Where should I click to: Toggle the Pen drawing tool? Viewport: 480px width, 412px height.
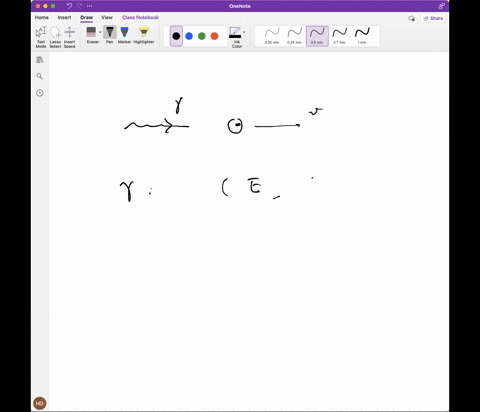point(110,35)
